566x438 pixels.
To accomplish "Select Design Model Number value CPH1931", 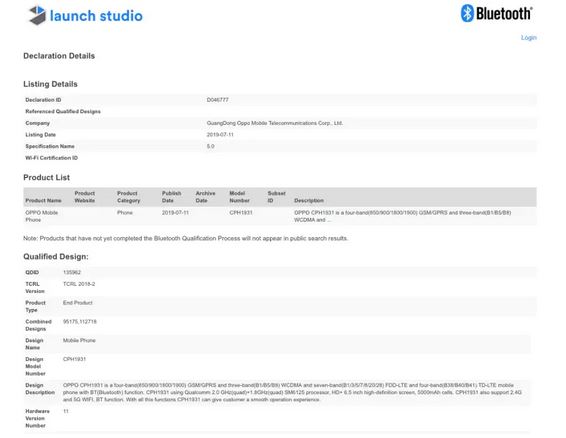I will 74,359.
